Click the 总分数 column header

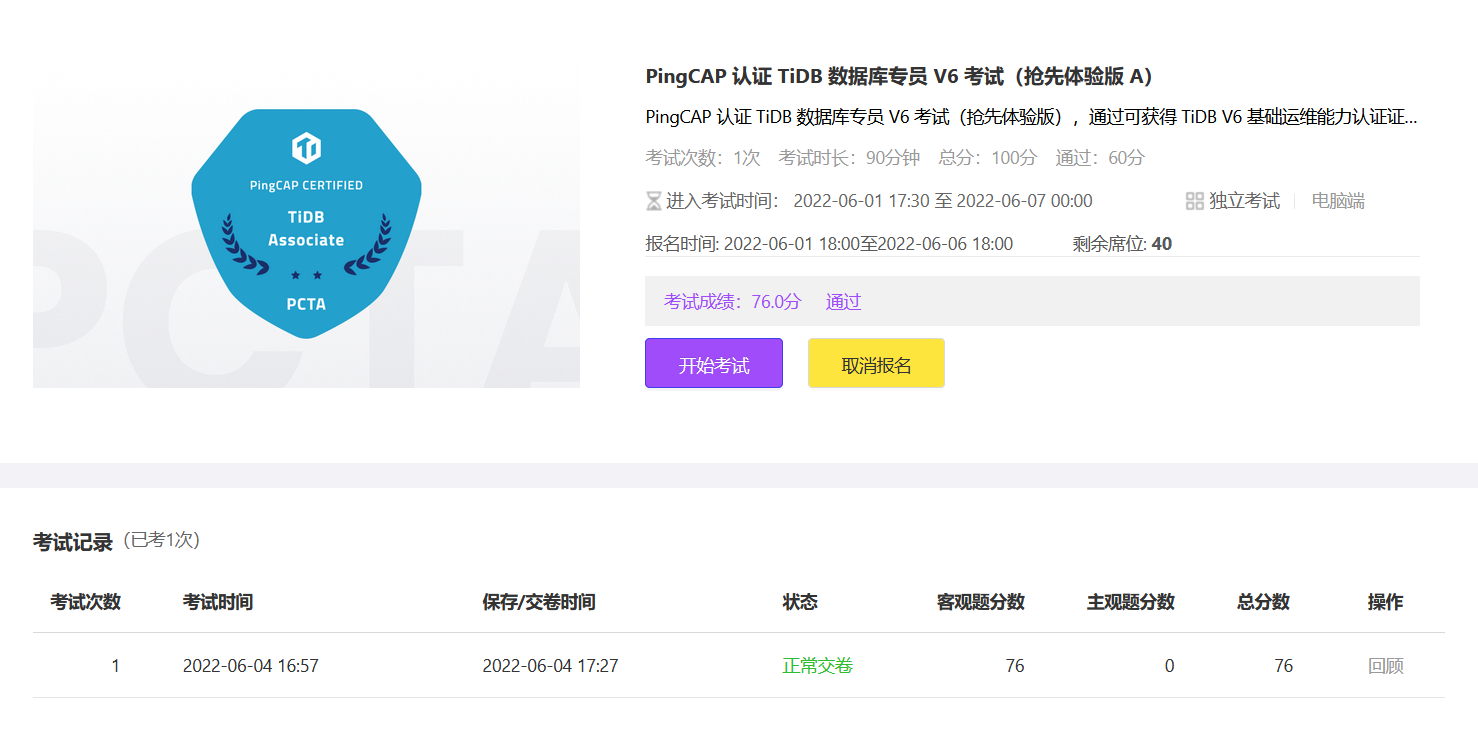point(1263,602)
